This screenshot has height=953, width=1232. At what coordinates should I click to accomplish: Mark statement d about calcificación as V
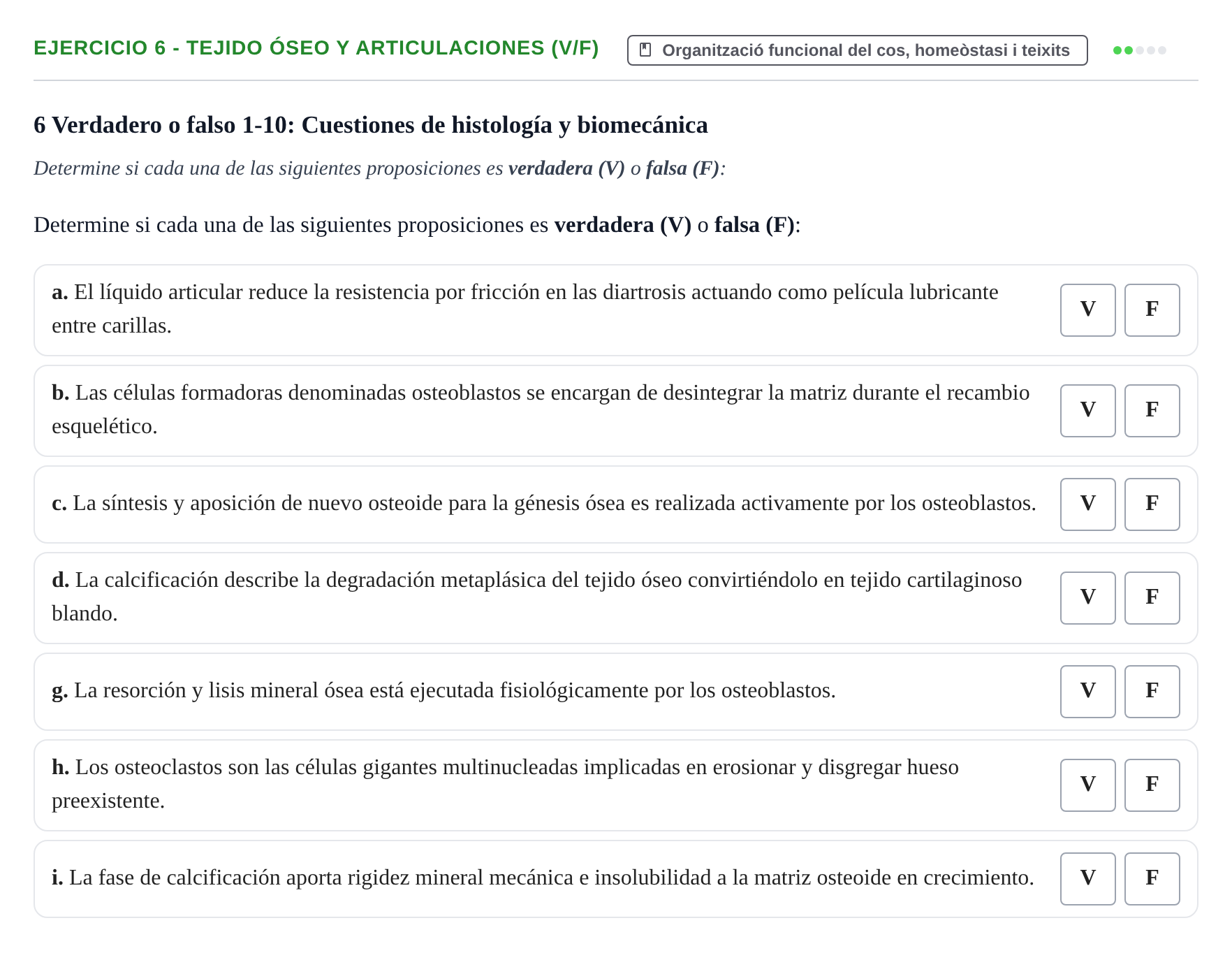point(1087,597)
